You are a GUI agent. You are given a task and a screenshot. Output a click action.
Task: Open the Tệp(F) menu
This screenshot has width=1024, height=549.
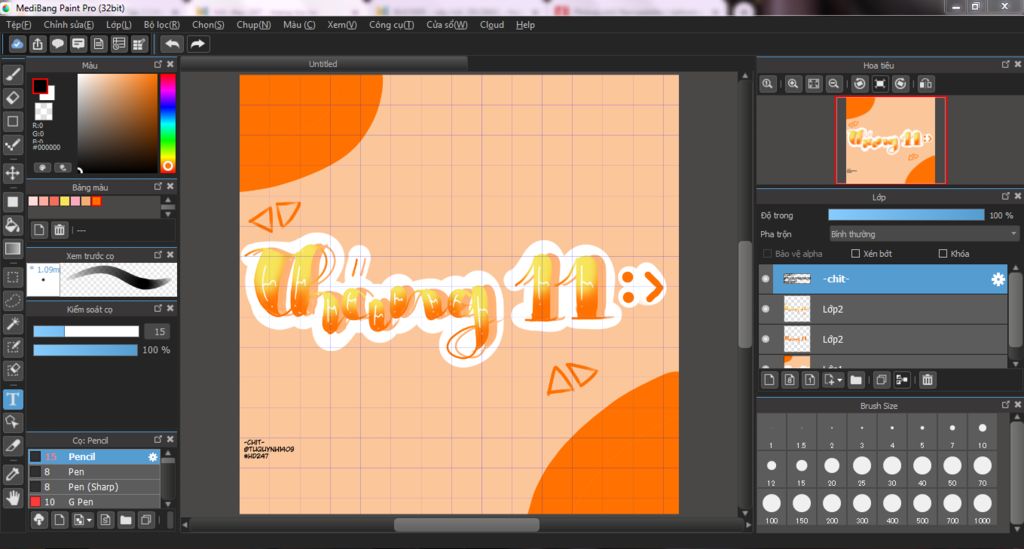pos(18,25)
